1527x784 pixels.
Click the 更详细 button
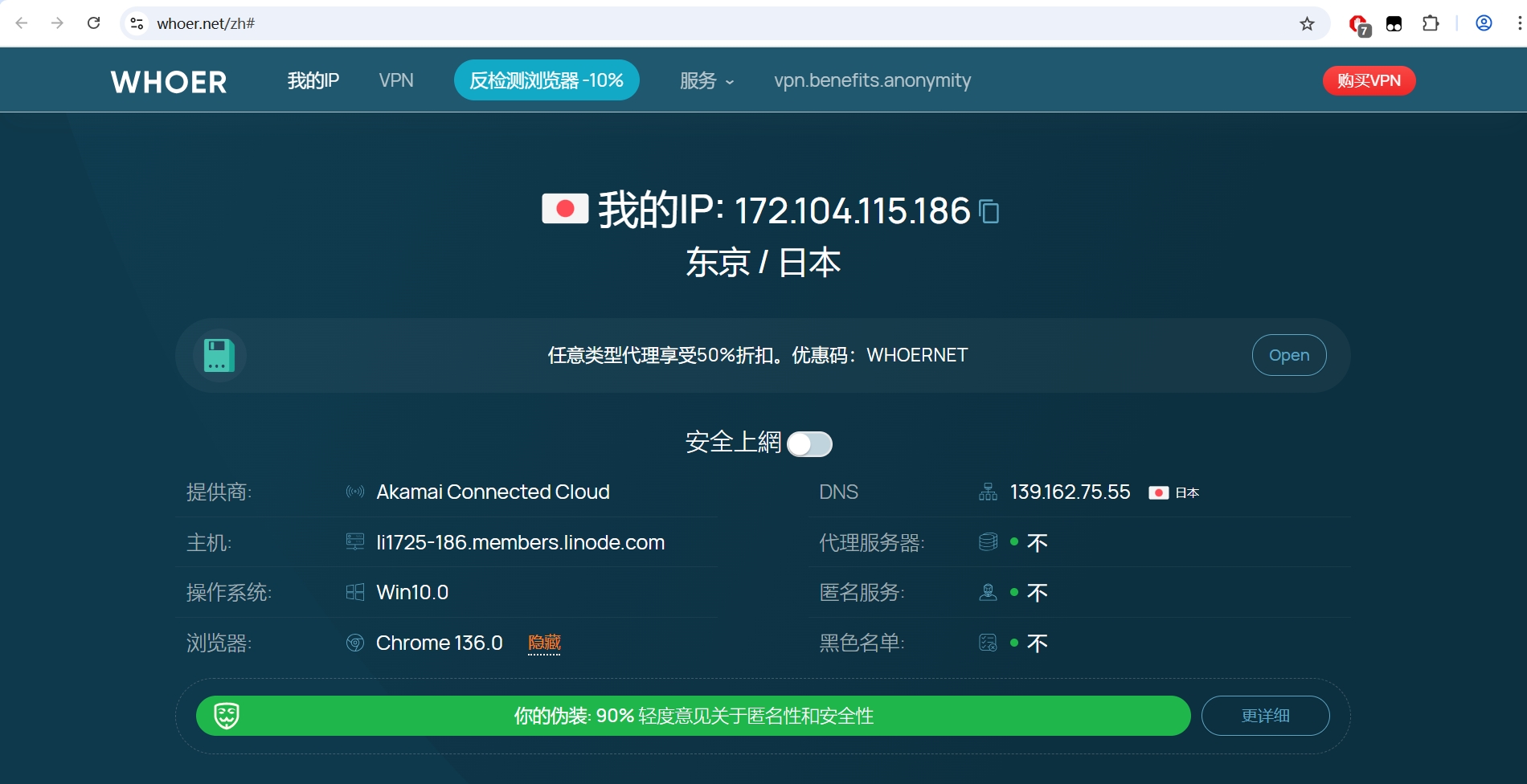point(1265,715)
